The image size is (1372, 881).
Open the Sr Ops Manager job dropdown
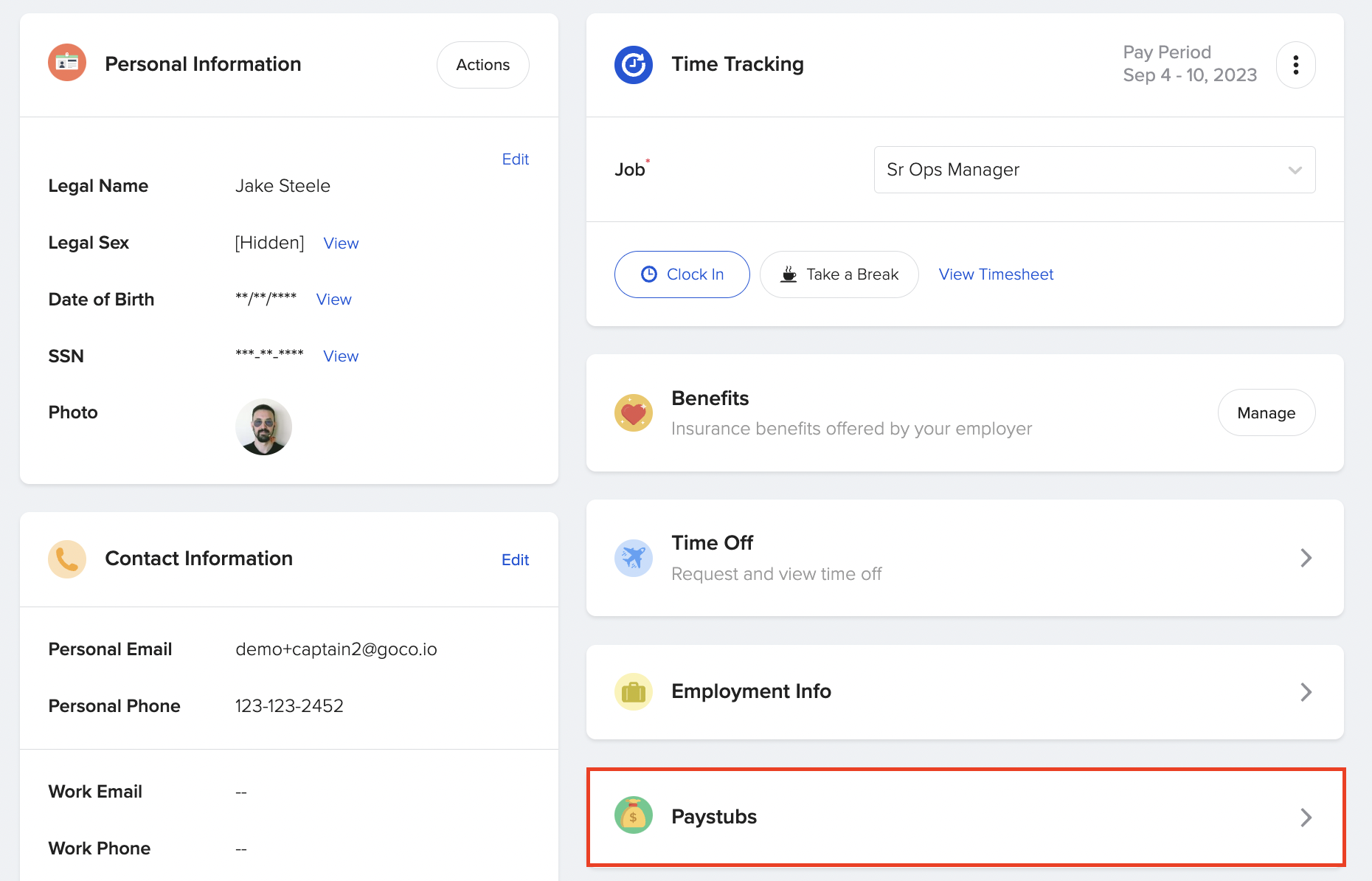[1094, 170]
